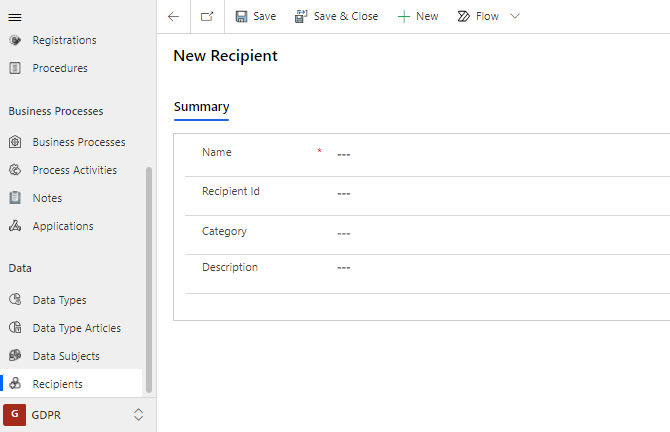Open Registrations in the sidebar
This screenshot has width=670, height=432.
[64, 40]
